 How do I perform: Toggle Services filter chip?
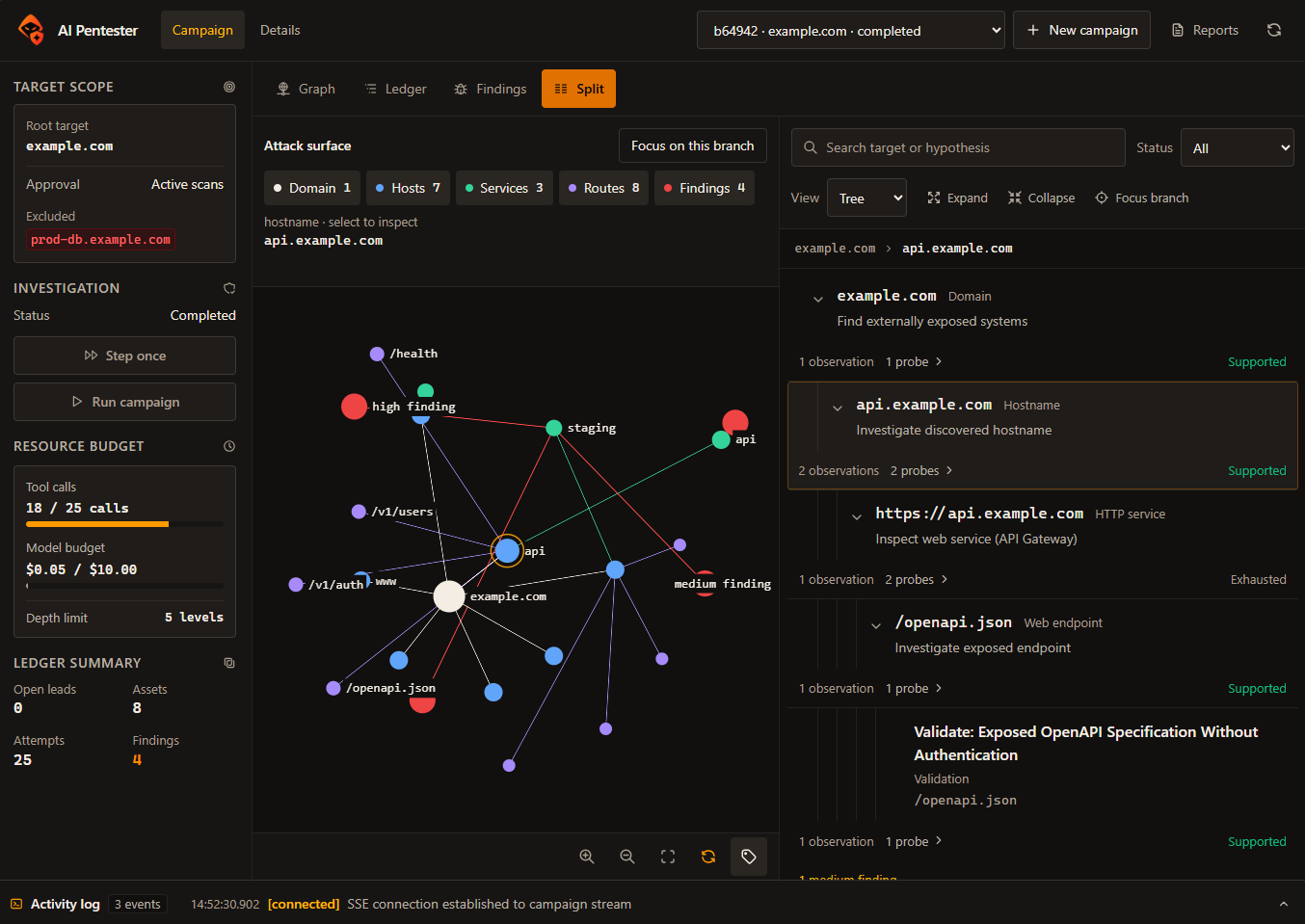(504, 188)
